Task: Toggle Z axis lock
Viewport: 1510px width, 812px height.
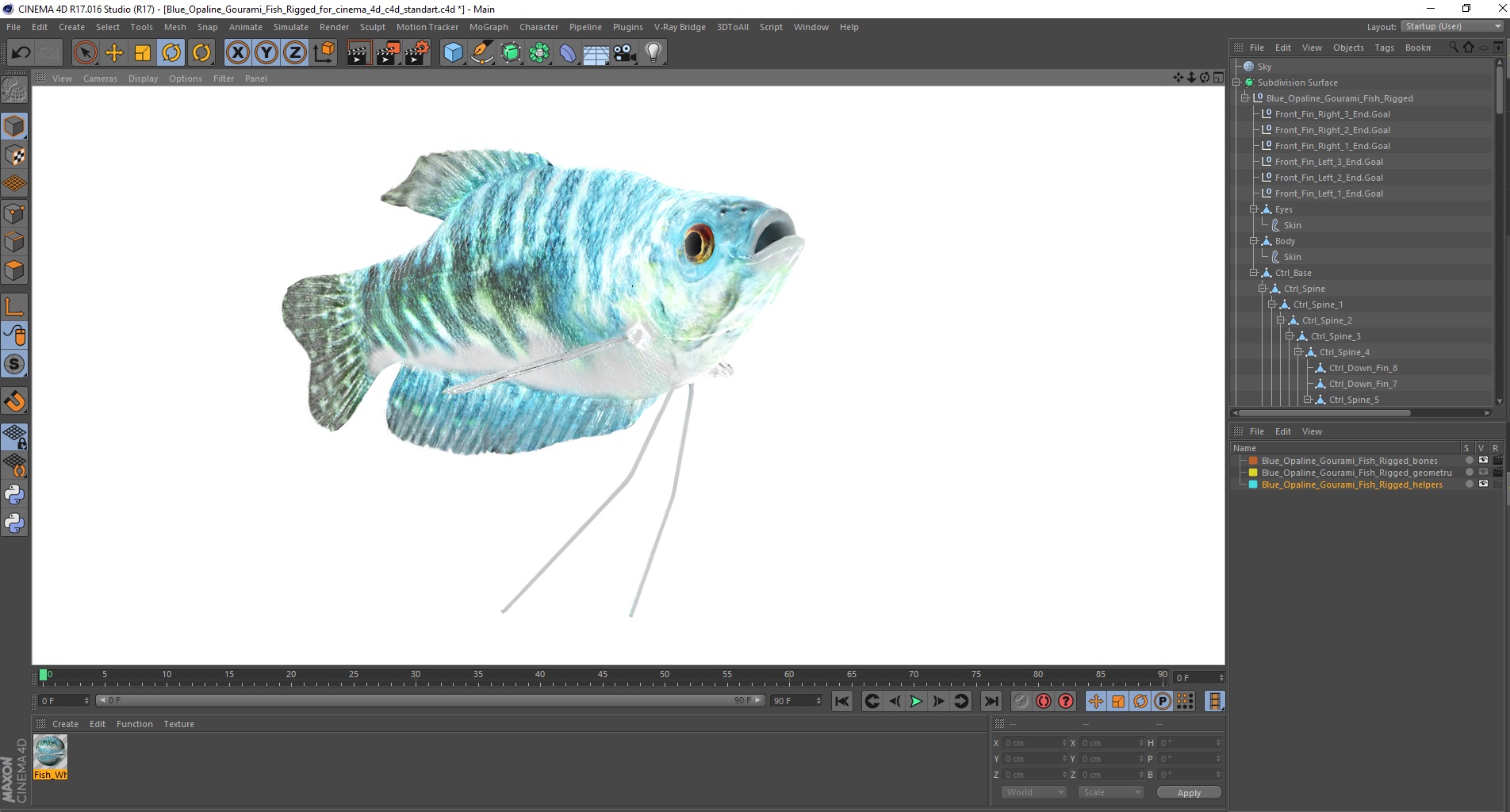Action: click(x=295, y=53)
